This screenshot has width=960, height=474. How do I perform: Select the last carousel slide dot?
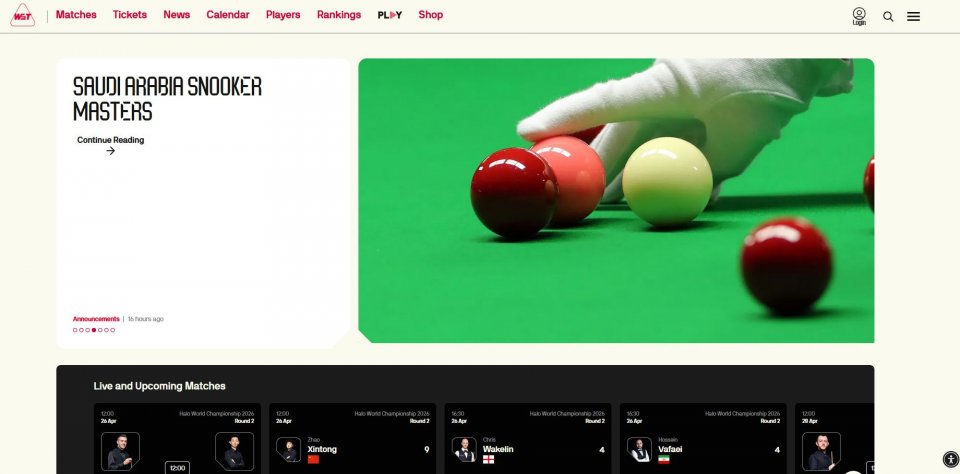113,330
